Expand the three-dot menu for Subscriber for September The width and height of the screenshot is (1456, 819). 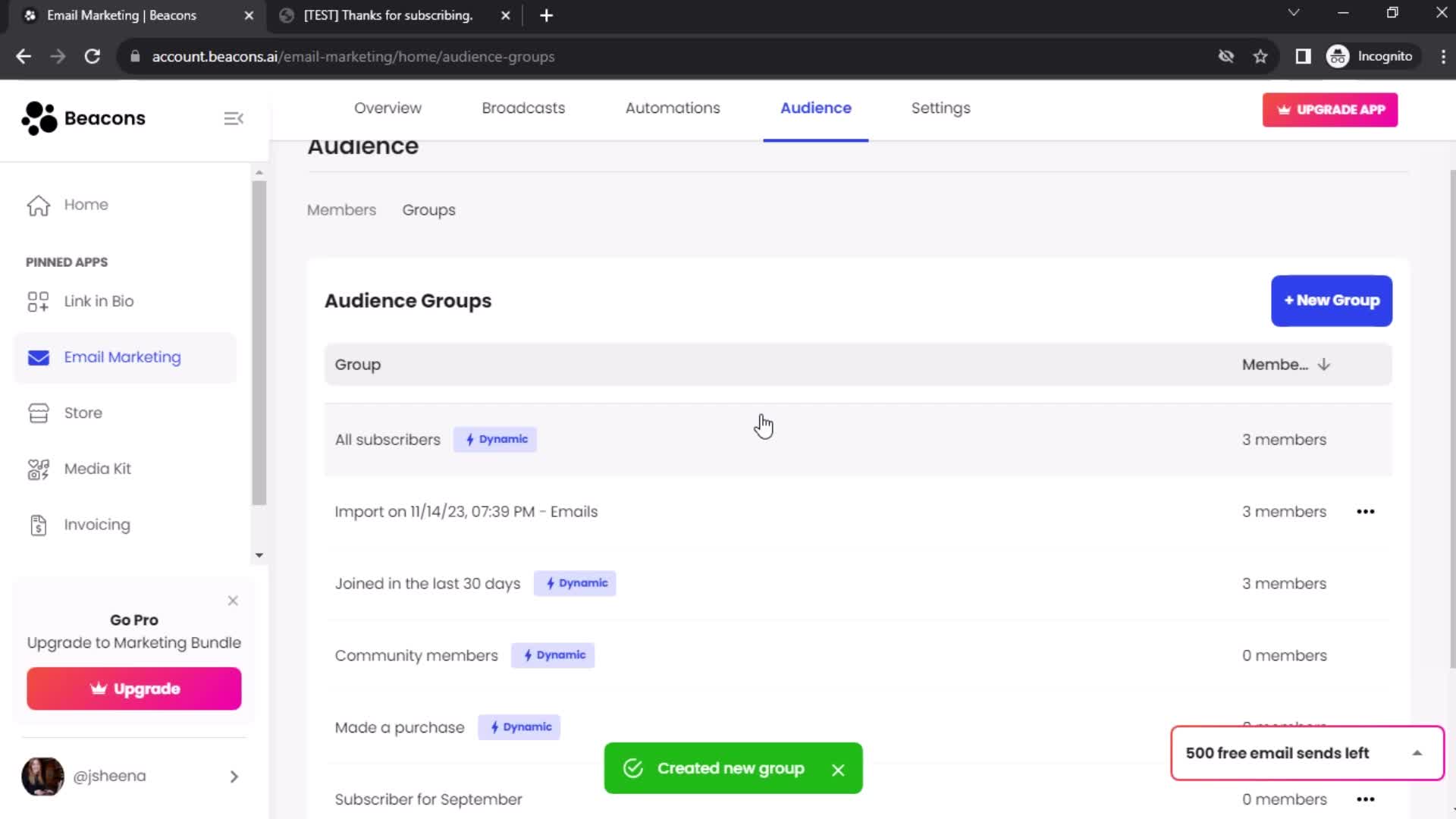1366,799
